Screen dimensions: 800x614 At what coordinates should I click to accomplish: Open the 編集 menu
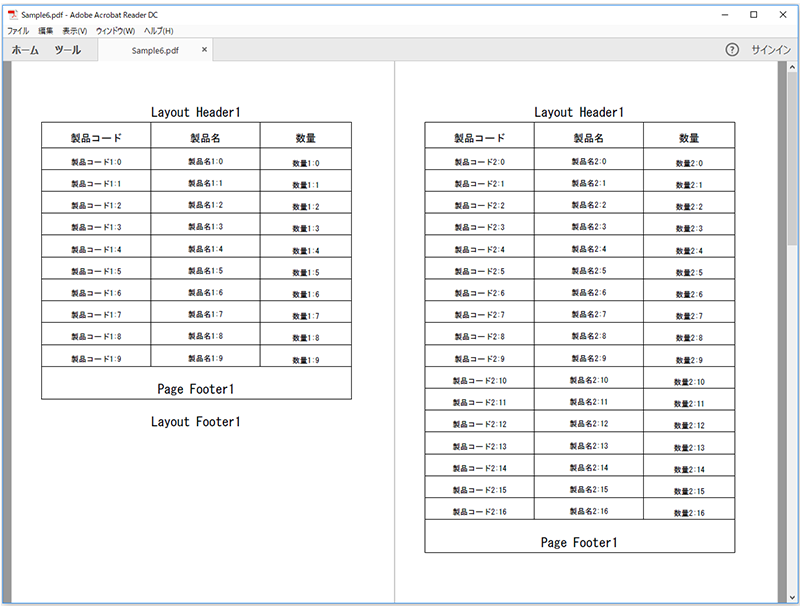[x=46, y=31]
